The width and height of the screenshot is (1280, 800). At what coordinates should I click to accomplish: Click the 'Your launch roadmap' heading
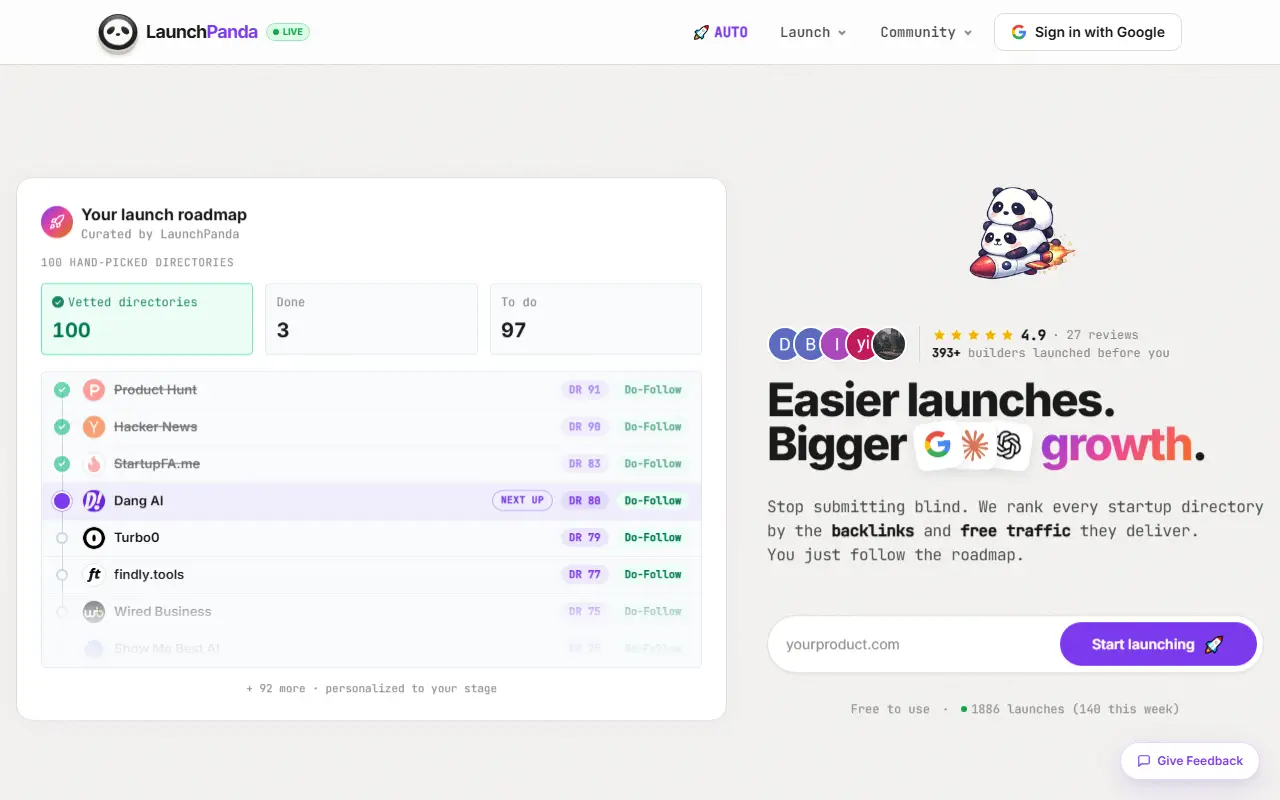point(164,215)
